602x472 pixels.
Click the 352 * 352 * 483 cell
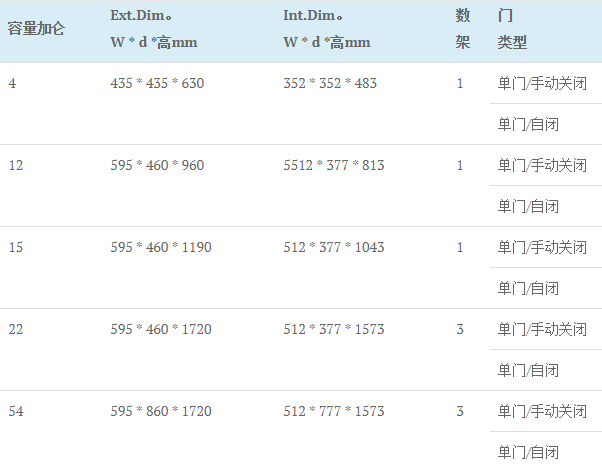[x=330, y=83]
